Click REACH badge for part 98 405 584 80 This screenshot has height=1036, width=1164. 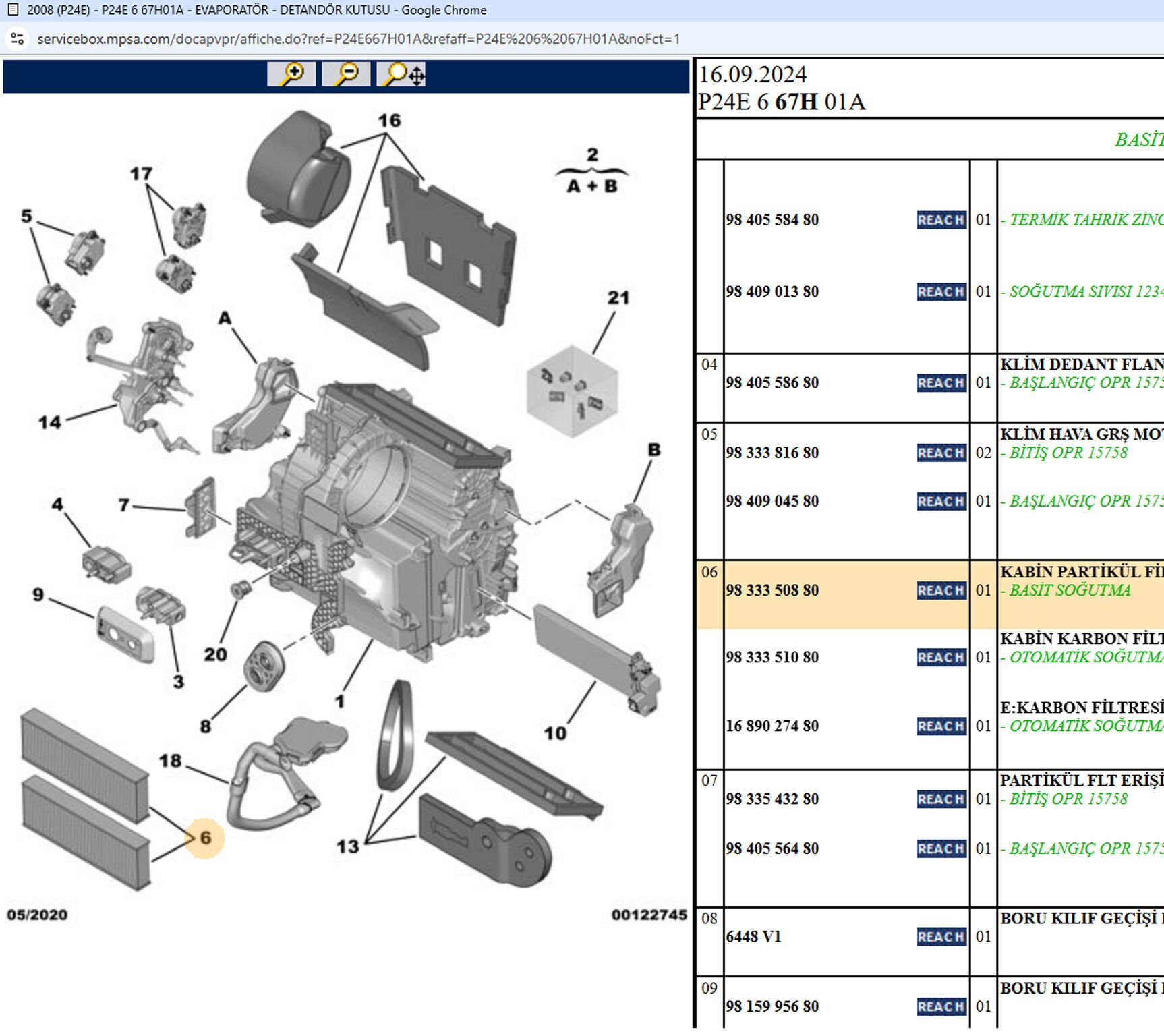(941, 220)
